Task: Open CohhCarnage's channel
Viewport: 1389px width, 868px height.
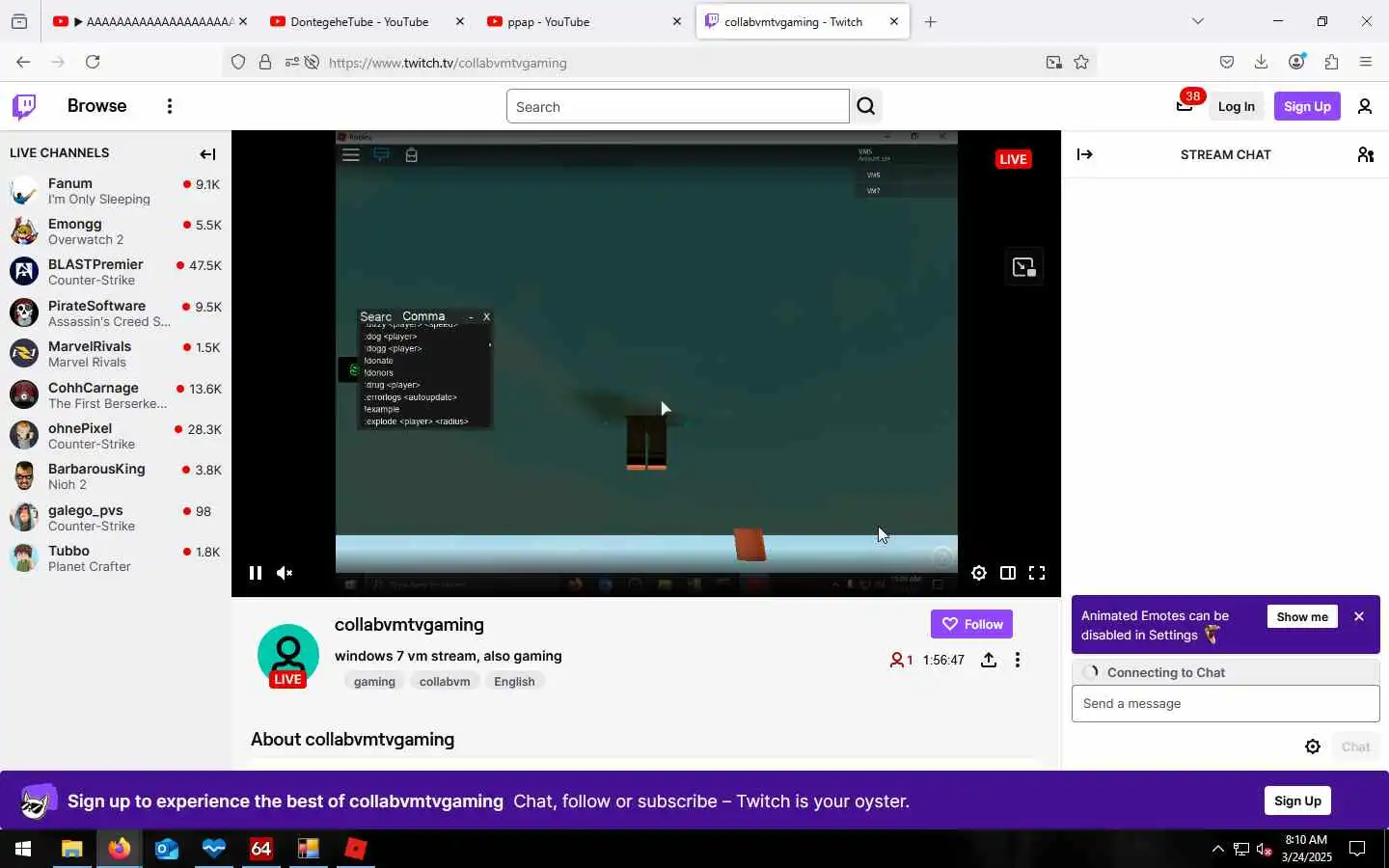Action: tap(116, 395)
